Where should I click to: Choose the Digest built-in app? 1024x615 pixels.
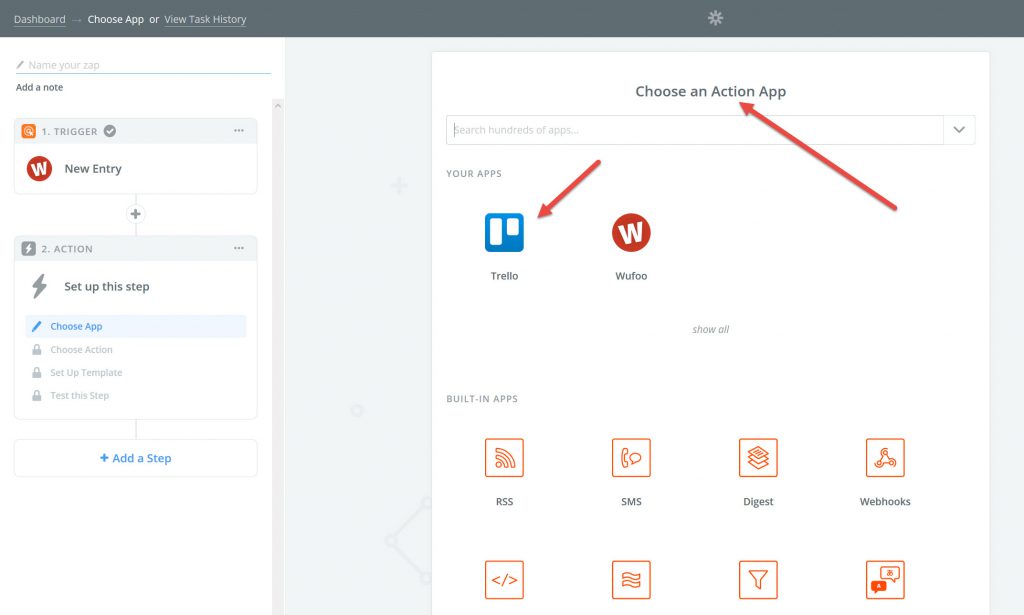click(758, 458)
